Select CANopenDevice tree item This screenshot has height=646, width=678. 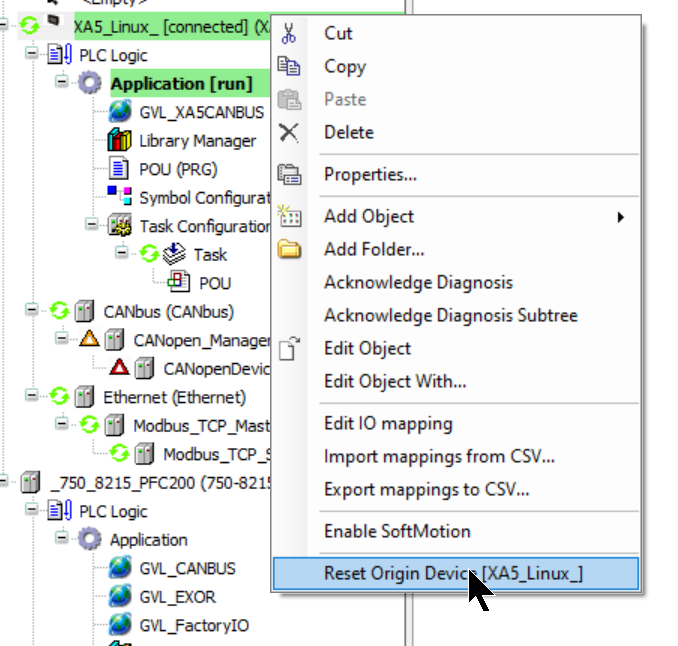click(x=217, y=369)
